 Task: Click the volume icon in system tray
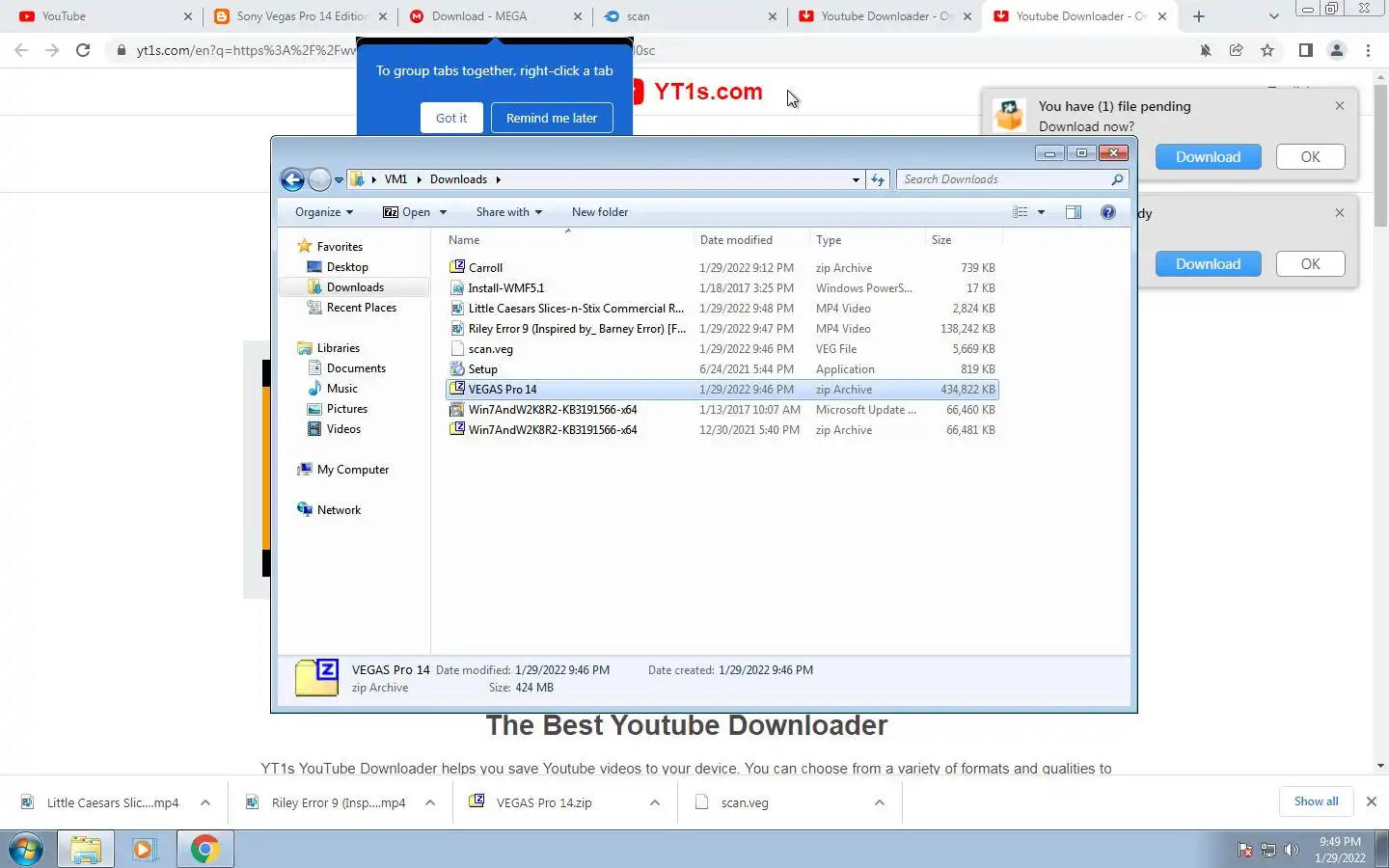1292,850
